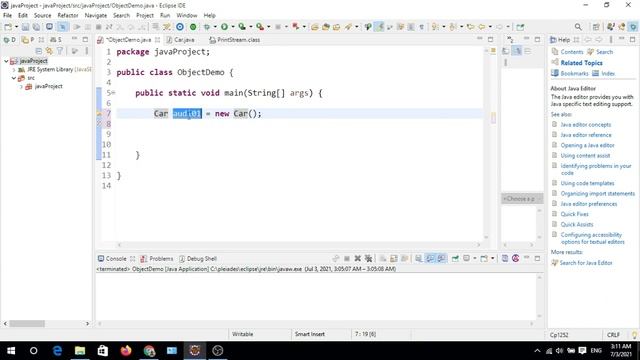
Task: Open the File menu
Action: pyautogui.click(x=7, y=16)
